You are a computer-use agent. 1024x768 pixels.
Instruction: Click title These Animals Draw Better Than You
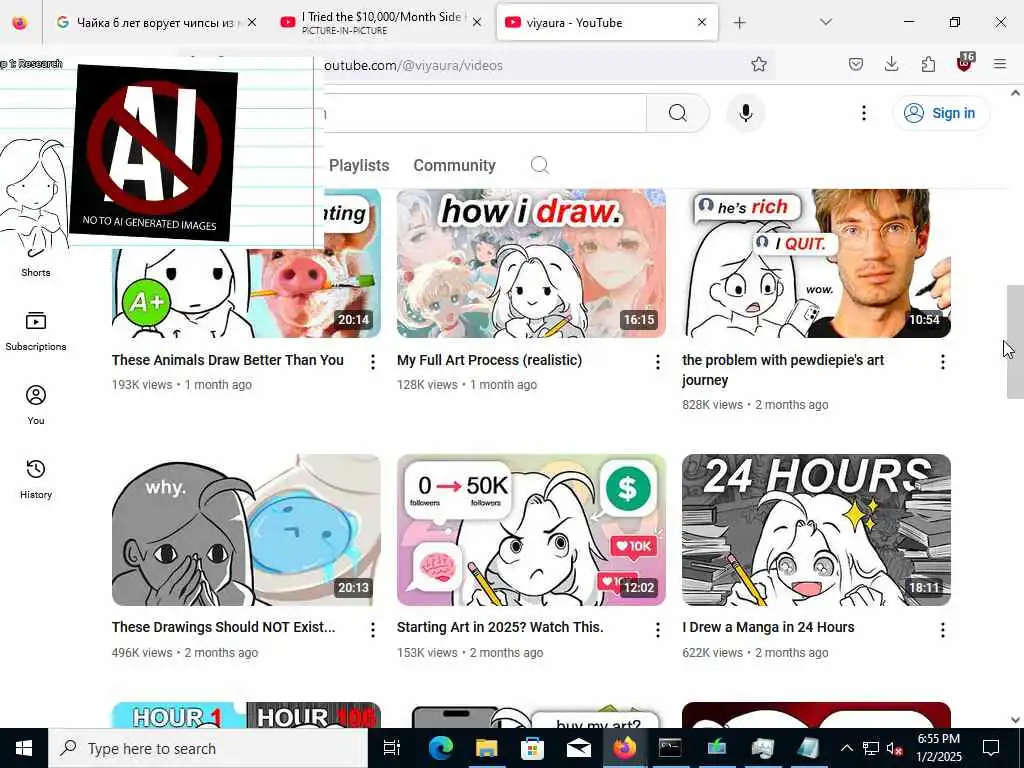tap(227, 360)
